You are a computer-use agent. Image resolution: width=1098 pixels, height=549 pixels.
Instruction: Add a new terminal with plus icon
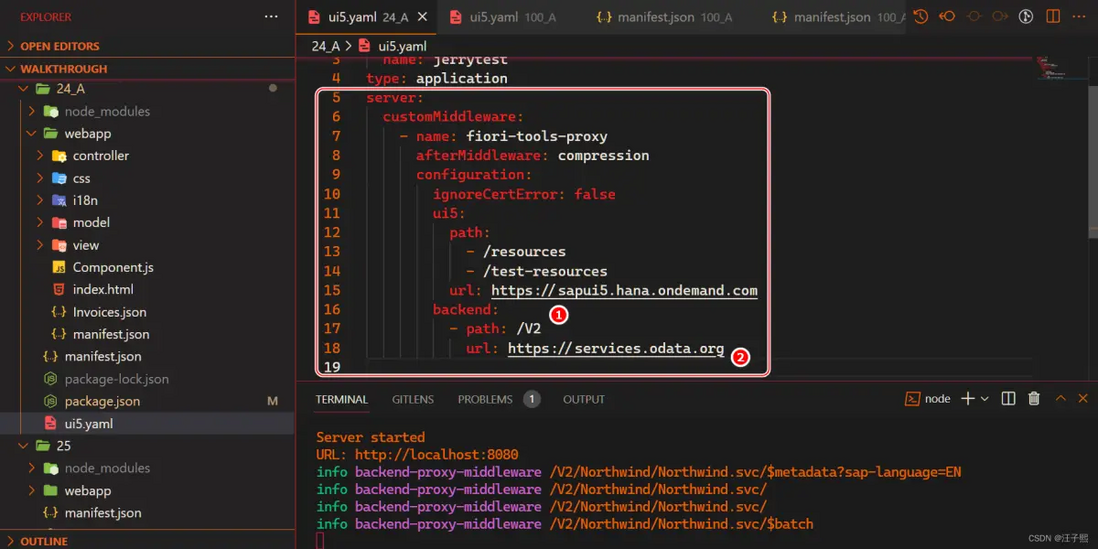click(968, 398)
